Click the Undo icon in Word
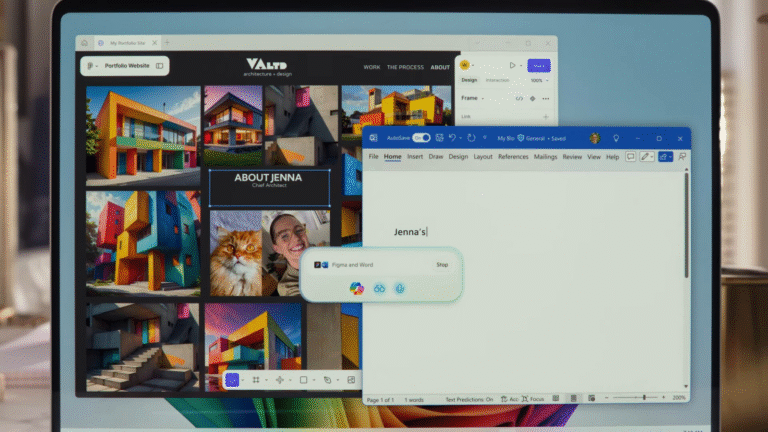 452,138
